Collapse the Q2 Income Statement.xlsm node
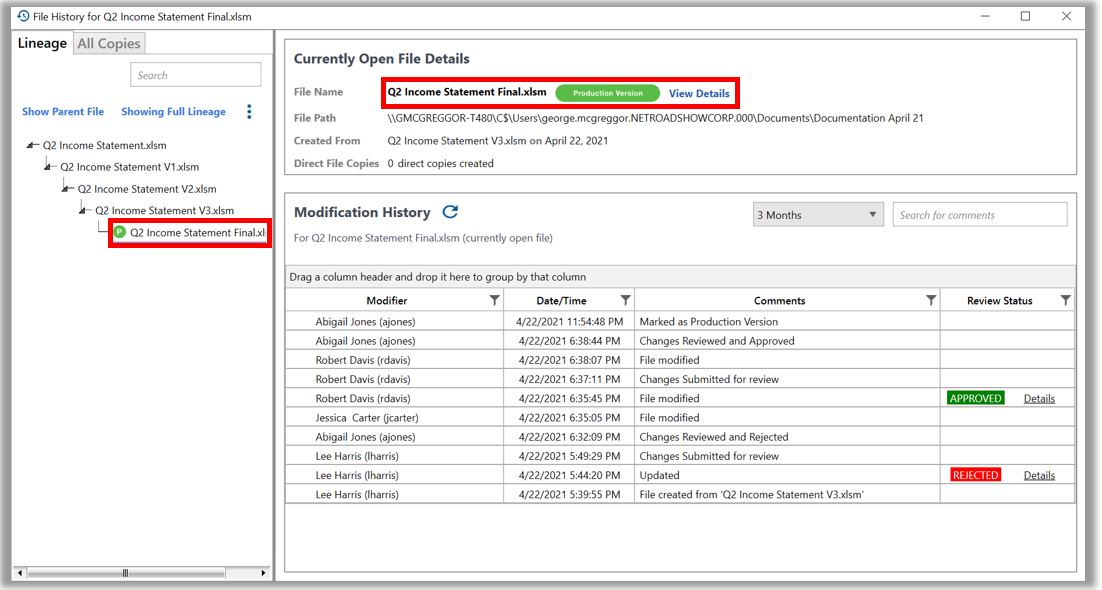 (x=32, y=145)
